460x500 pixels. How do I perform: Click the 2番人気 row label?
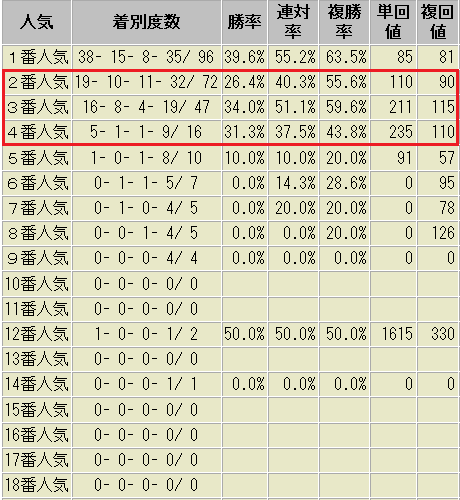coord(37,82)
